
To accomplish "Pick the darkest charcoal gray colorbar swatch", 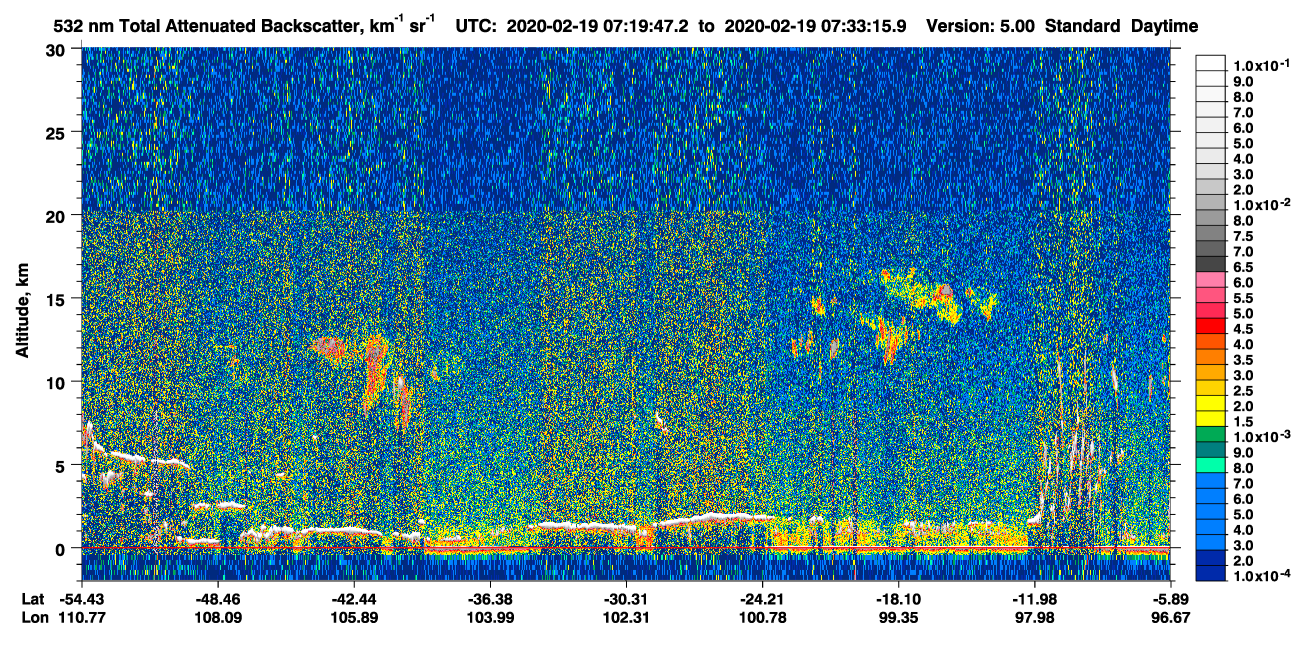I will pyautogui.click(x=1210, y=263).
